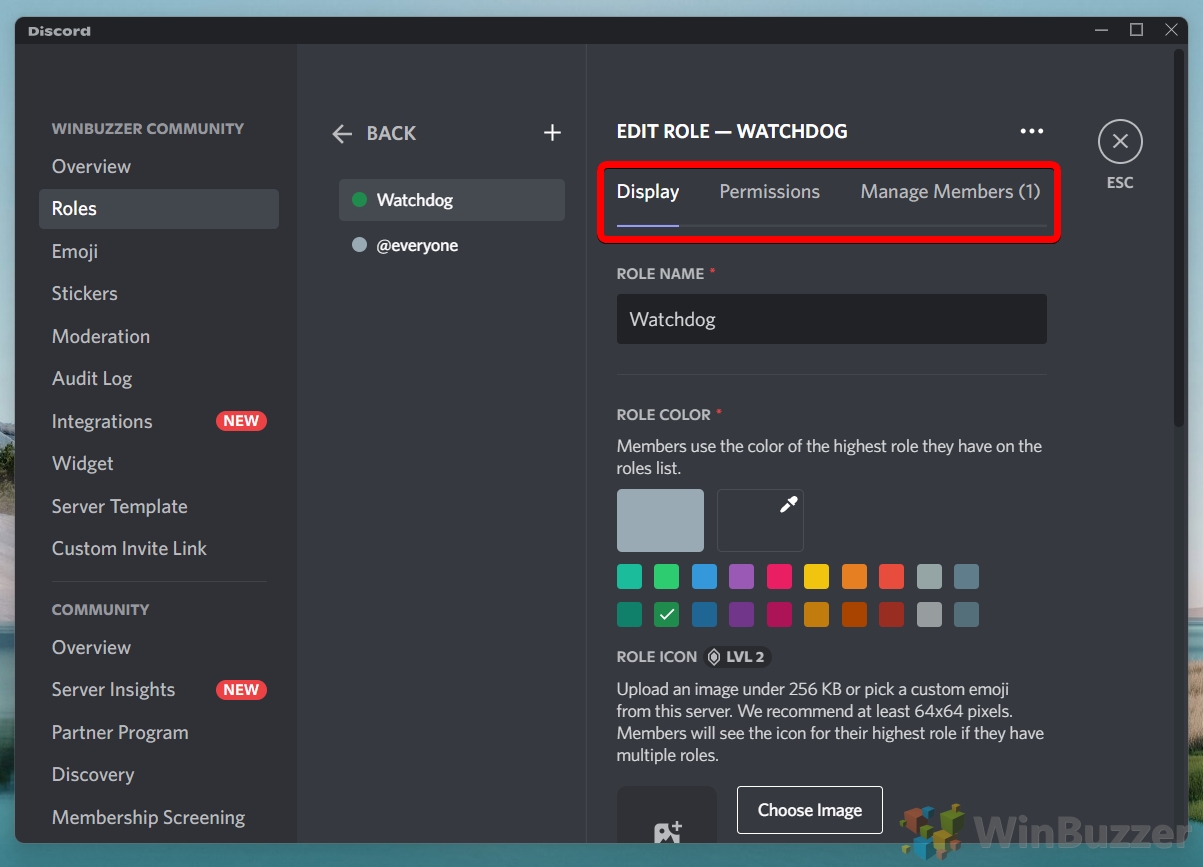Image resolution: width=1203 pixels, height=867 pixels.
Task: Pick the dark gold swatch in bottom row
Action: [x=817, y=614]
